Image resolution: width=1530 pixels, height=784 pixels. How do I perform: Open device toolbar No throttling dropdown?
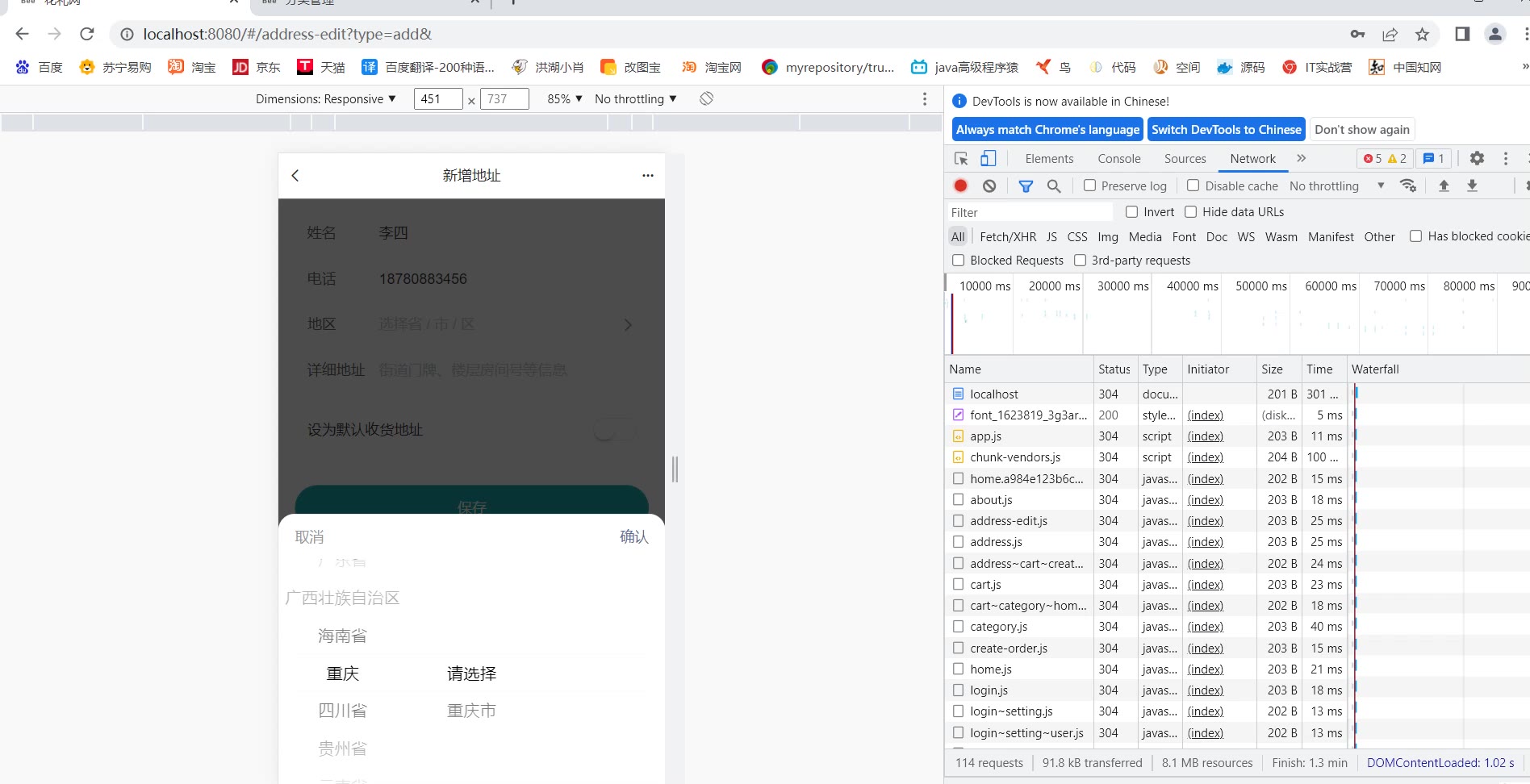pyautogui.click(x=635, y=98)
